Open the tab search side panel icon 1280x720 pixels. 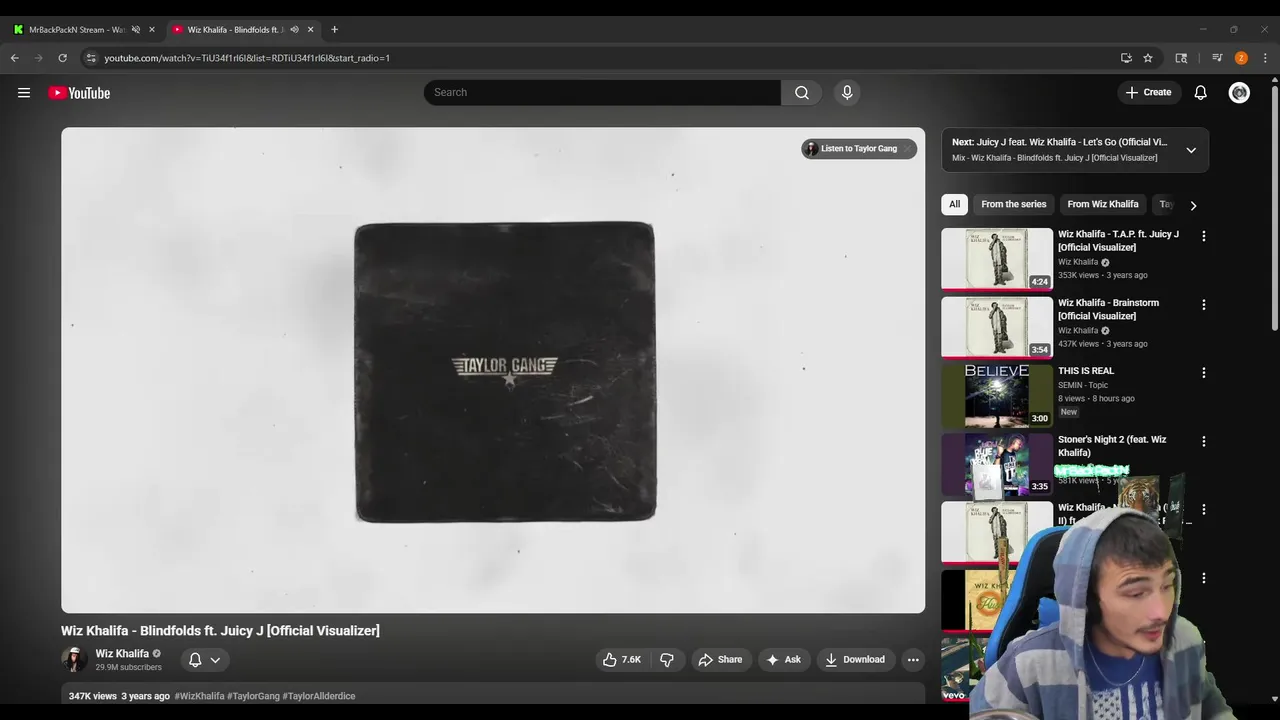click(x=1181, y=58)
